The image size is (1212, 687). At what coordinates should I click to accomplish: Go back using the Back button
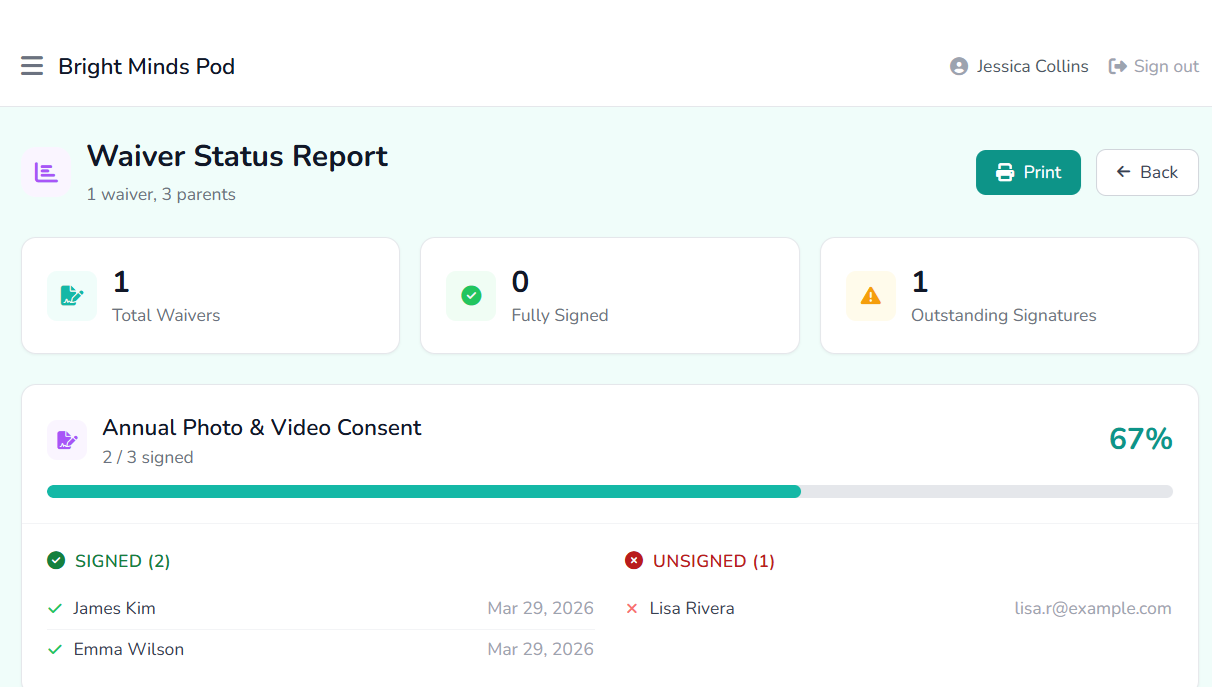tap(1146, 172)
